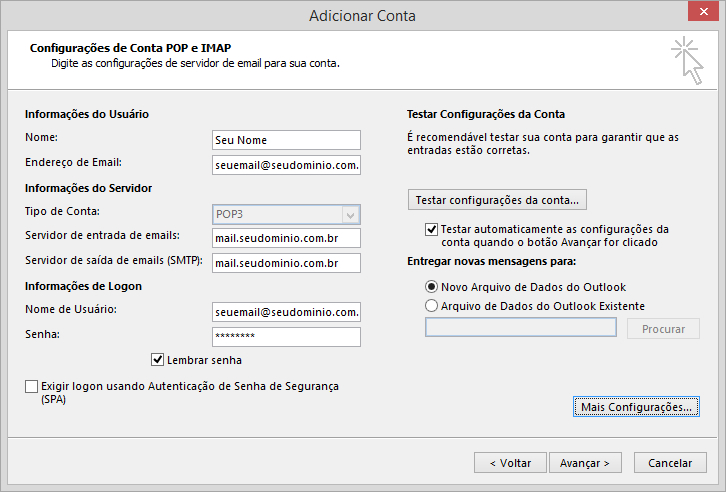Viewport: 726px width, 492px height.
Task: Open the Tipo de Conta POP3 dropdown
Action: click(286, 214)
